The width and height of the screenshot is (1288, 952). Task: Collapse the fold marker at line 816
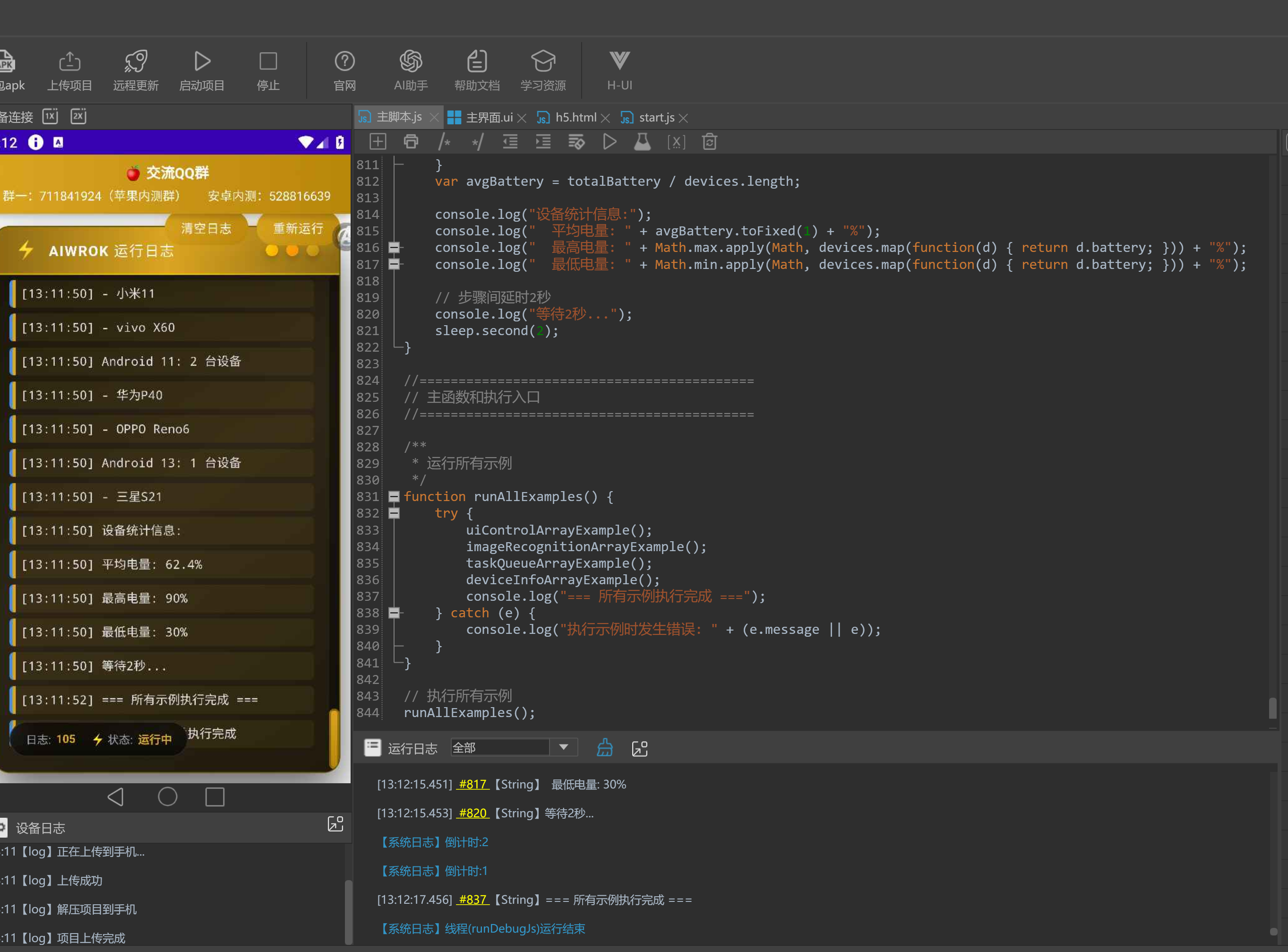coord(394,248)
